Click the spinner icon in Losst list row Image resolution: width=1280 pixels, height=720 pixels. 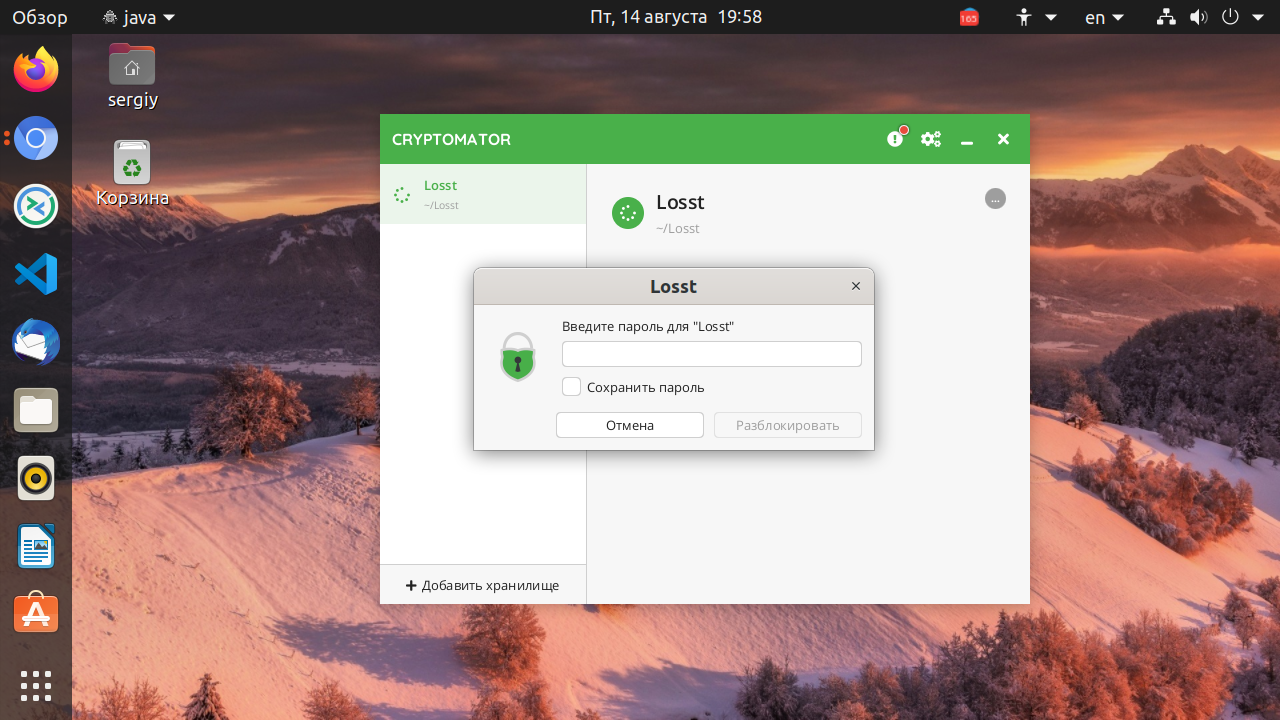tap(402, 195)
